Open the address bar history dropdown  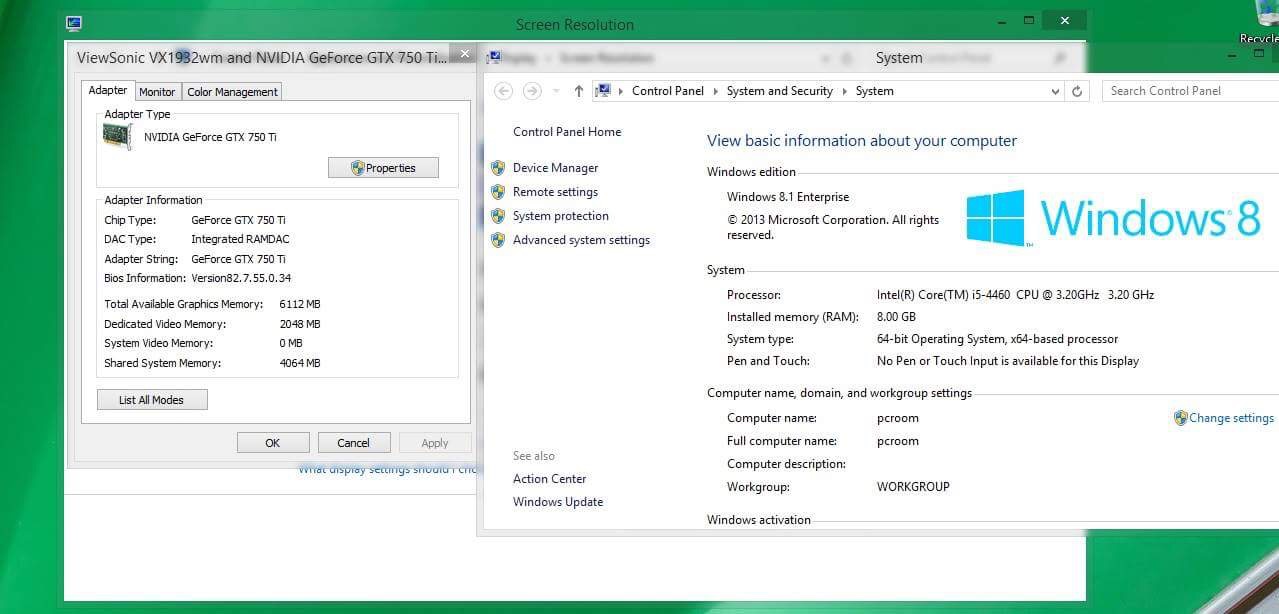1055,91
